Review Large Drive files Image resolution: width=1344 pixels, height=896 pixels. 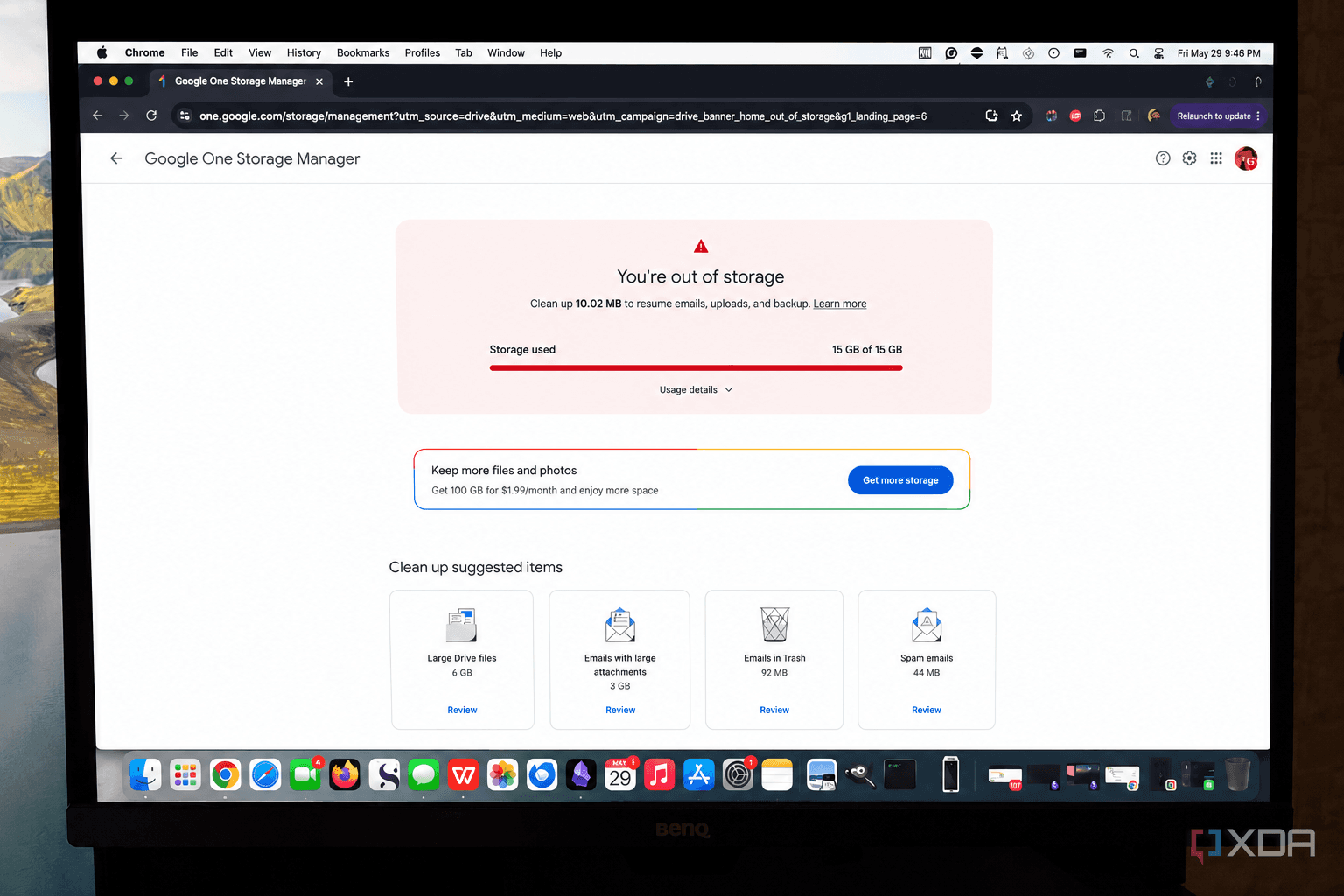pyautogui.click(x=462, y=710)
